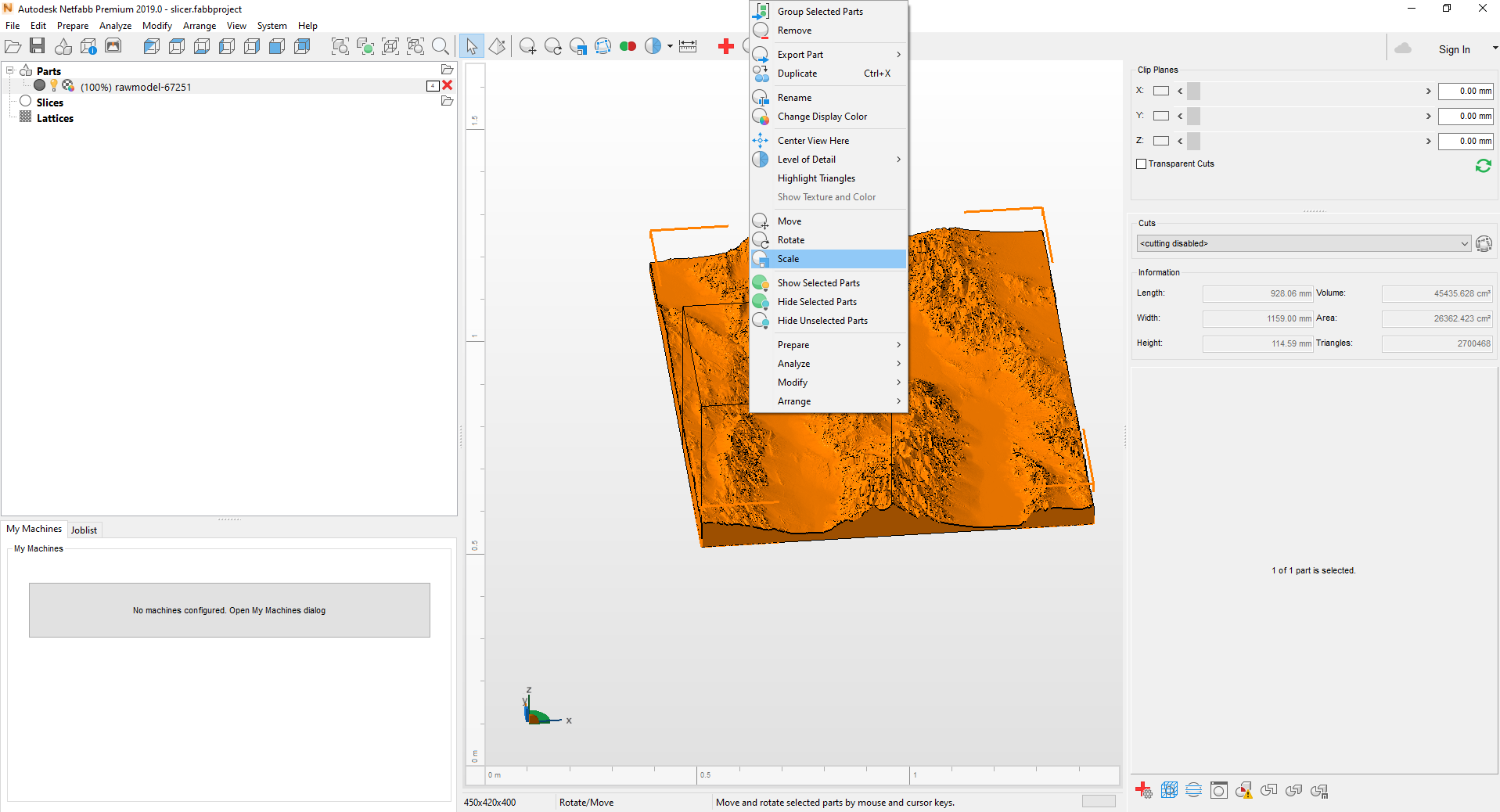Click the part warning triangle analysis icon
The image size is (1500, 812).
[x=1244, y=791]
